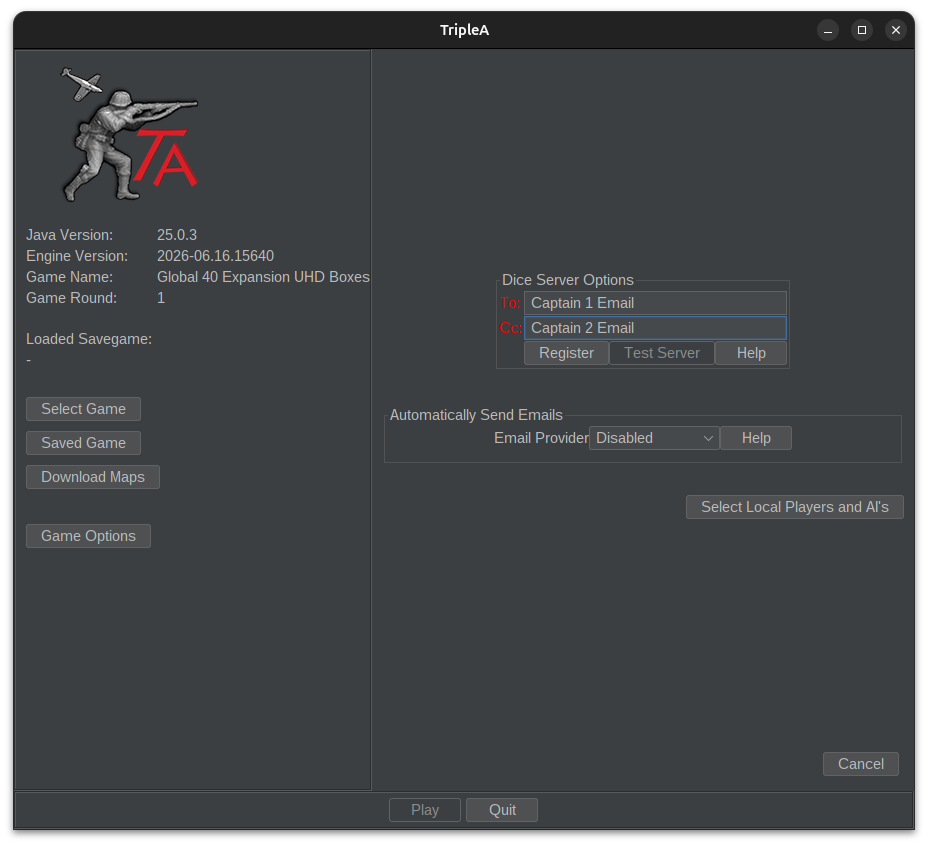Click the 'Game Round:' label
928x846 pixels.
71,298
